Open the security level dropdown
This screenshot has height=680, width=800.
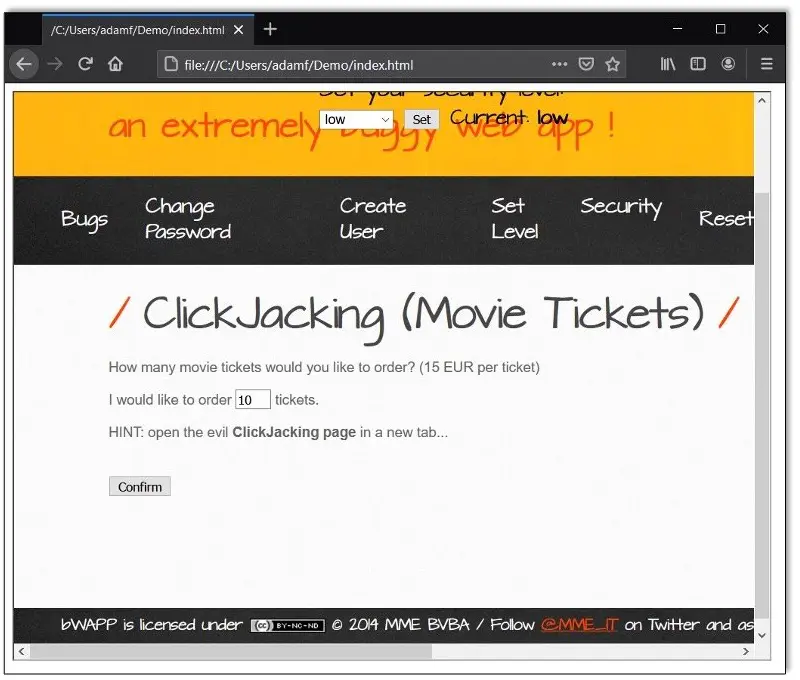pos(356,119)
